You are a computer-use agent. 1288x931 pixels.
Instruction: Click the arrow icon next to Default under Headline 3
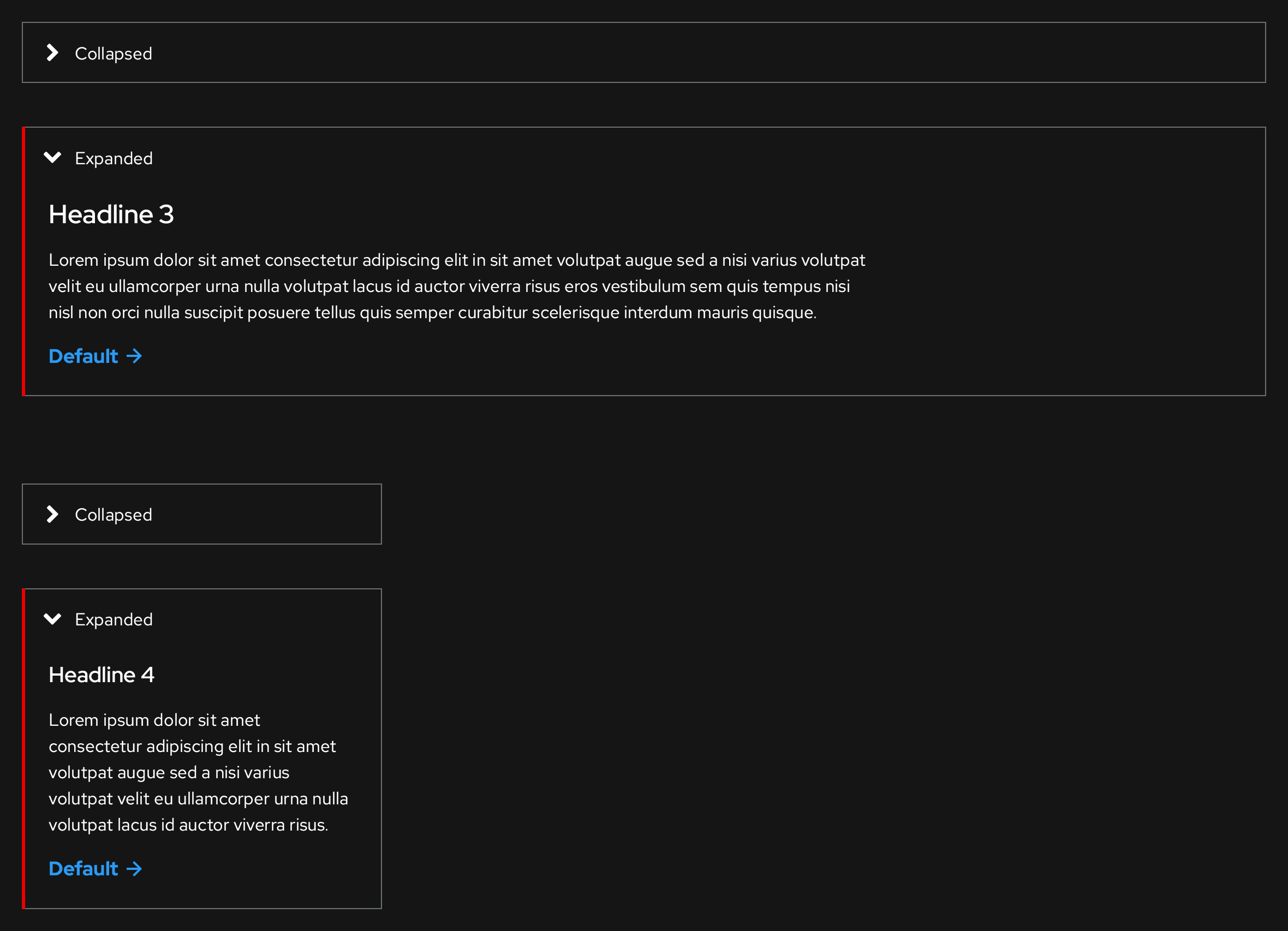[134, 356]
